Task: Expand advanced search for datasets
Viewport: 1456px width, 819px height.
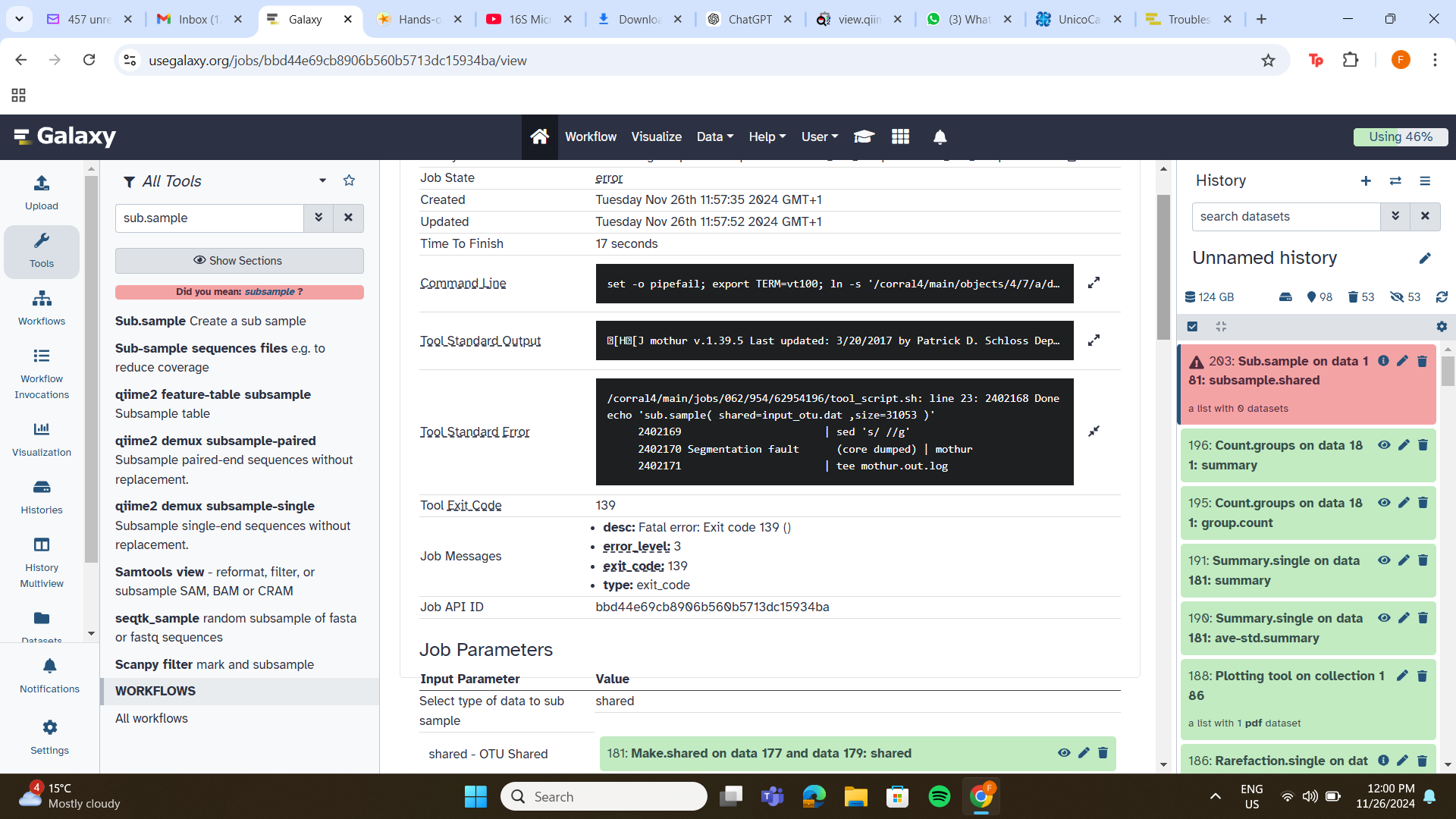Action: [1395, 216]
